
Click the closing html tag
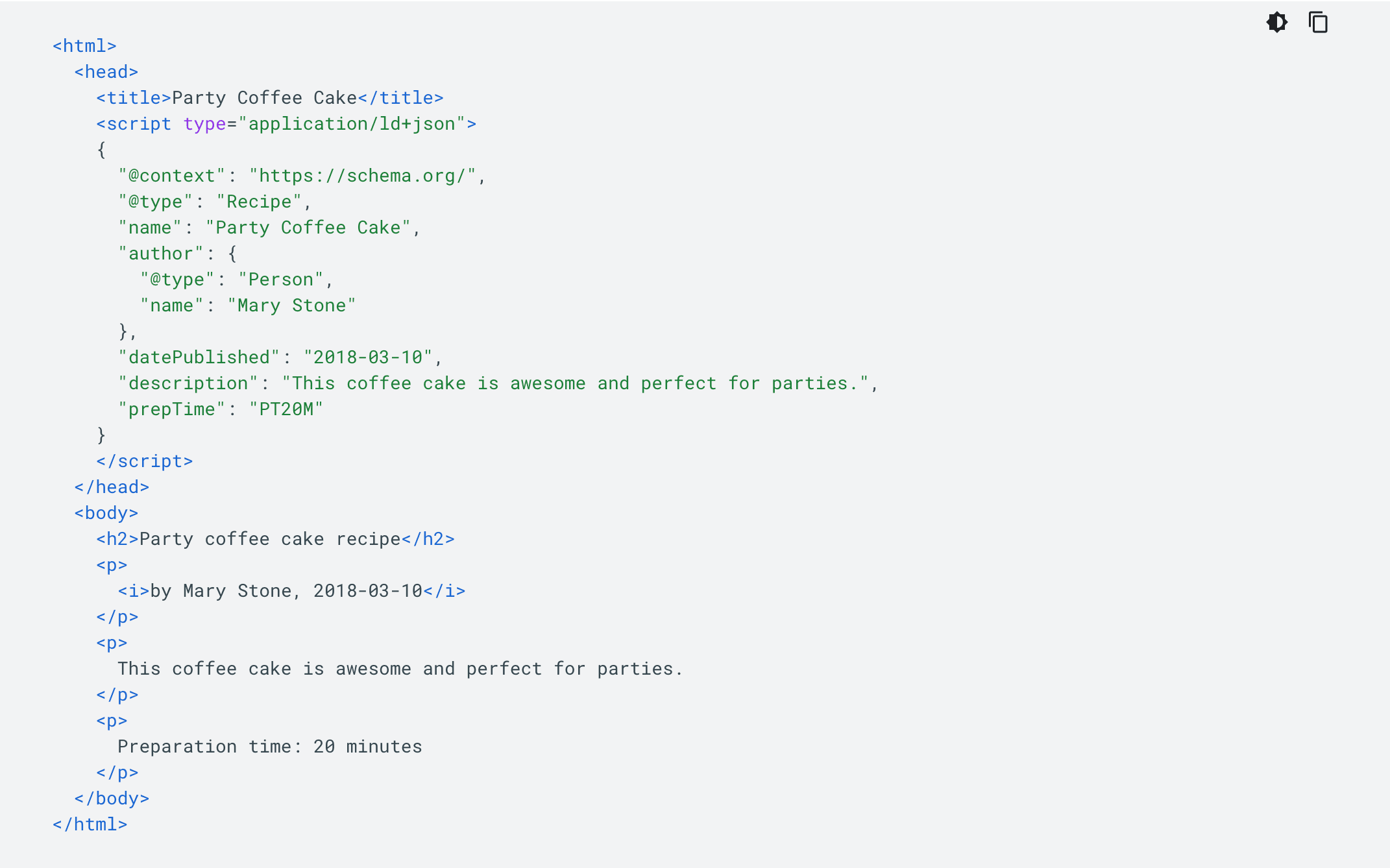[90, 825]
